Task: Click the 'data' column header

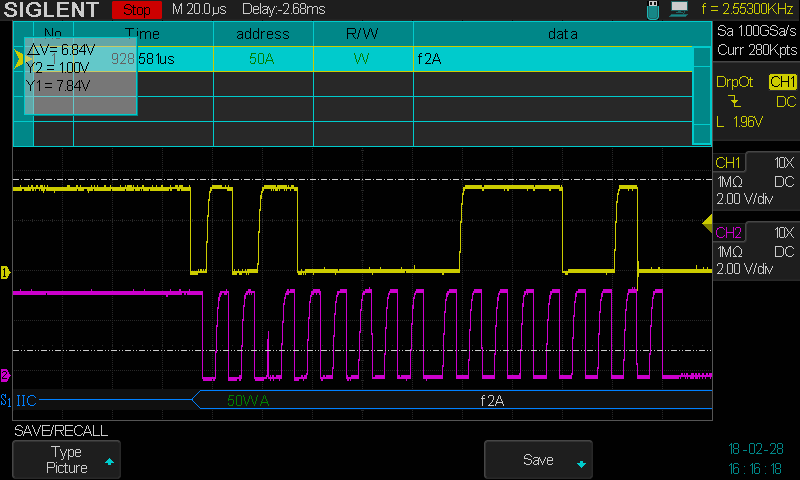Action: (563, 34)
